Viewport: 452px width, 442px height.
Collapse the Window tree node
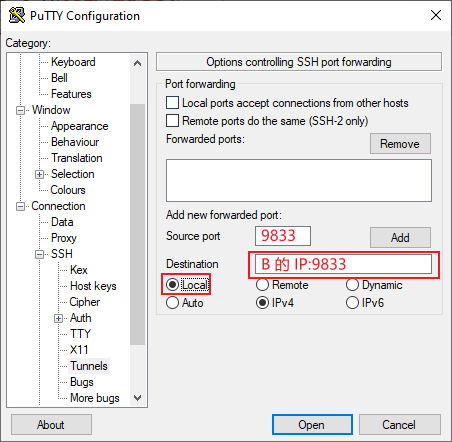coord(20,110)
